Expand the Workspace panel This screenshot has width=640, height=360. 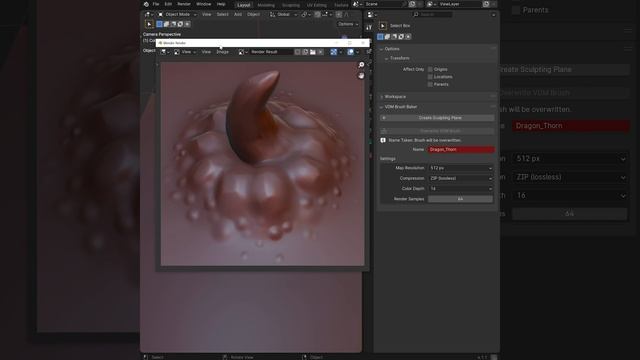(395, 97)
